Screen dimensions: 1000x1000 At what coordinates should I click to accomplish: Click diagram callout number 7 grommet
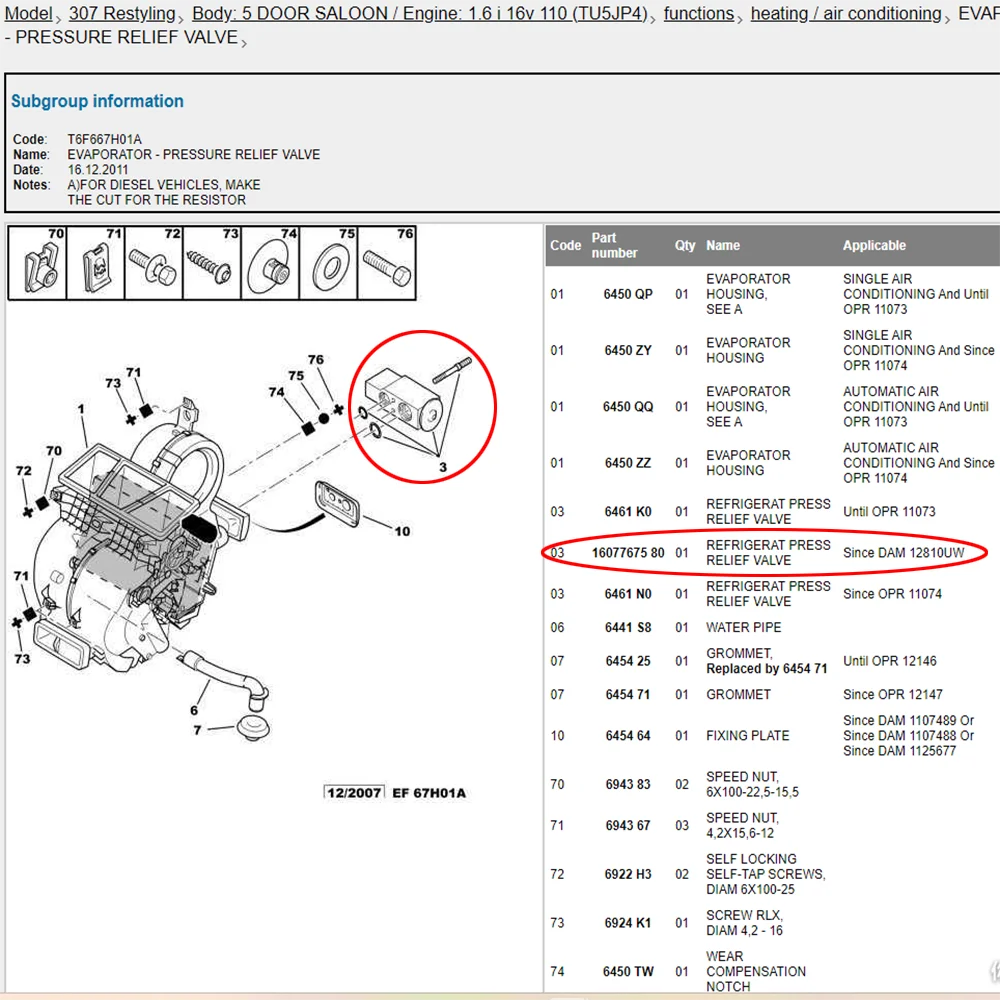(197, 730)
